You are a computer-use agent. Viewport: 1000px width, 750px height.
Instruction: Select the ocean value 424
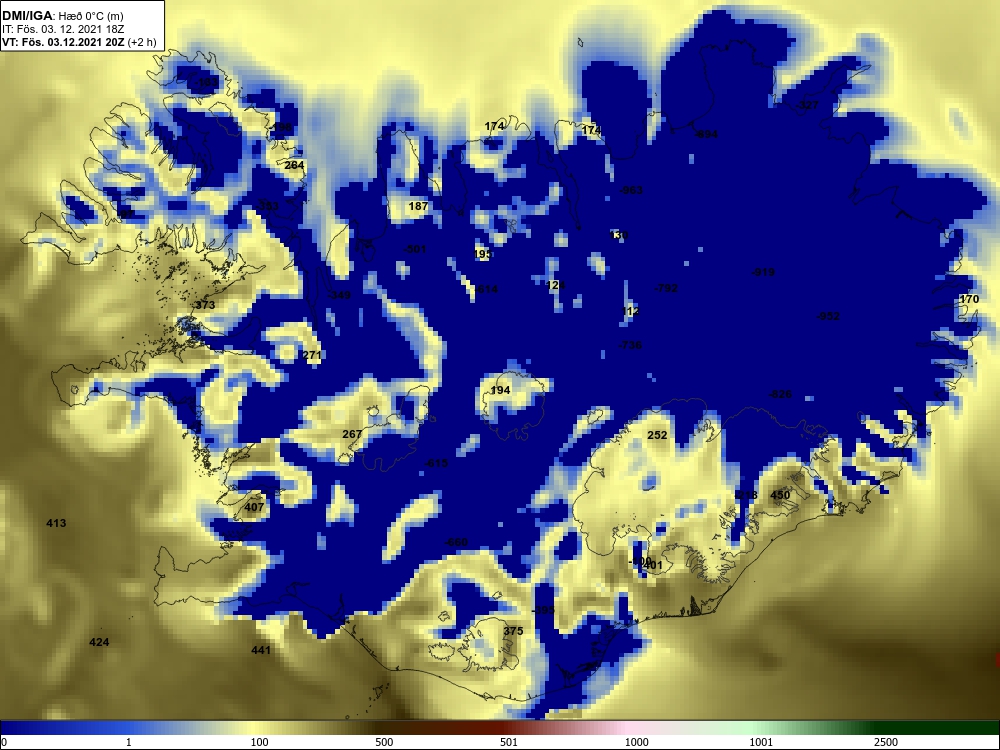(99, 642)
